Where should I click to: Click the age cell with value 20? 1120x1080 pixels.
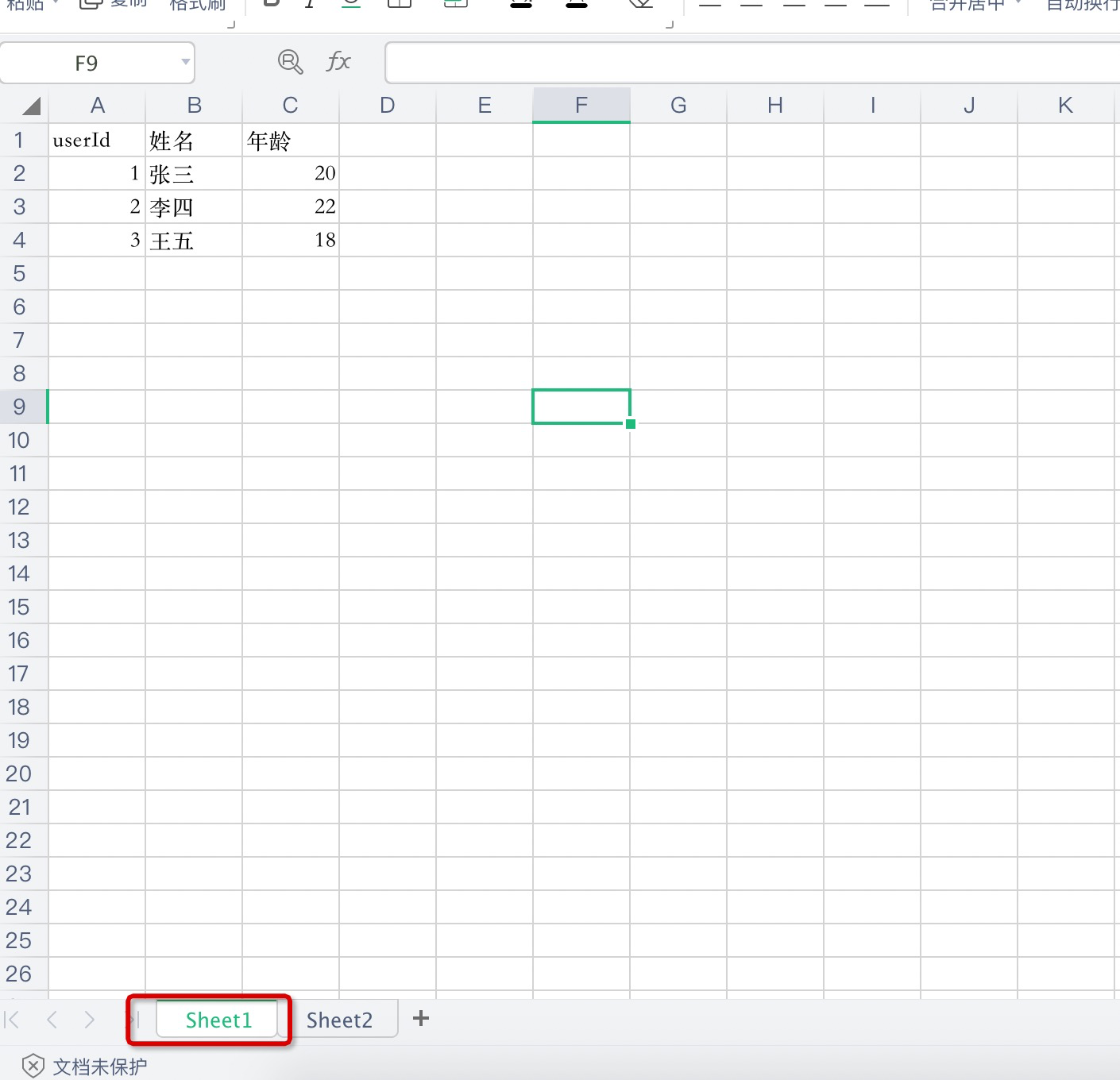[291, 174]
